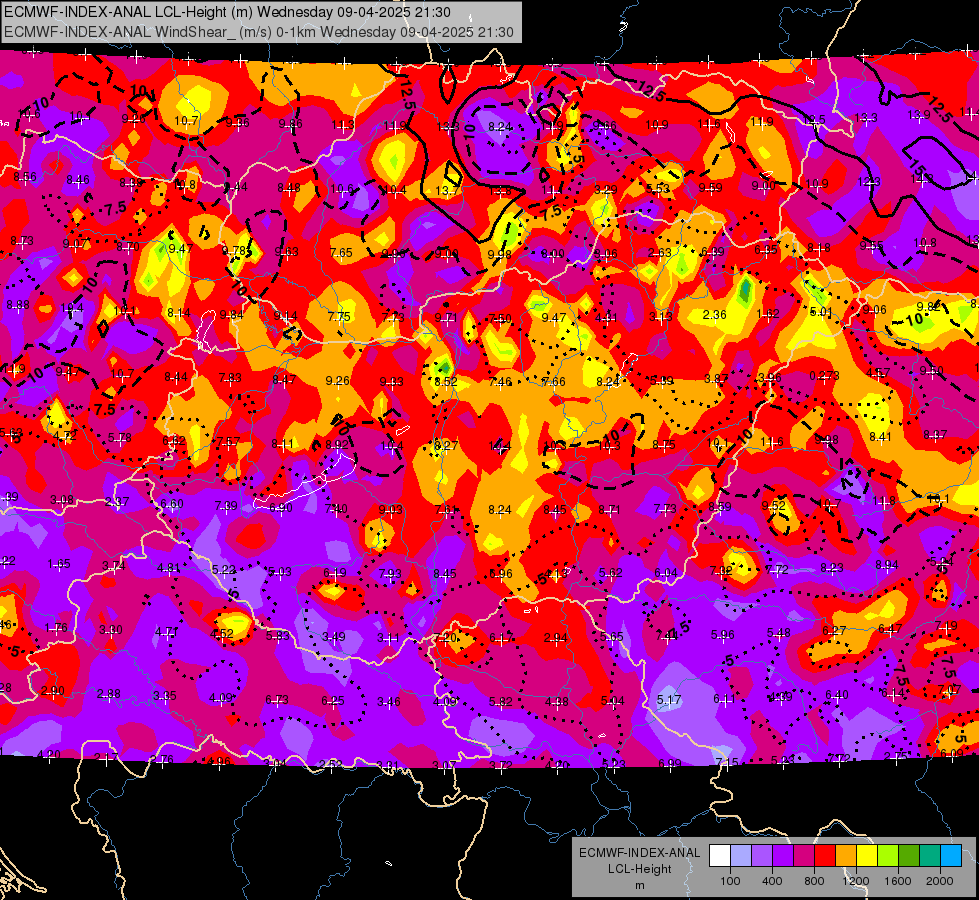Click the wind shear value 2.94
This screenshot has width=979, height=900.
555,638
